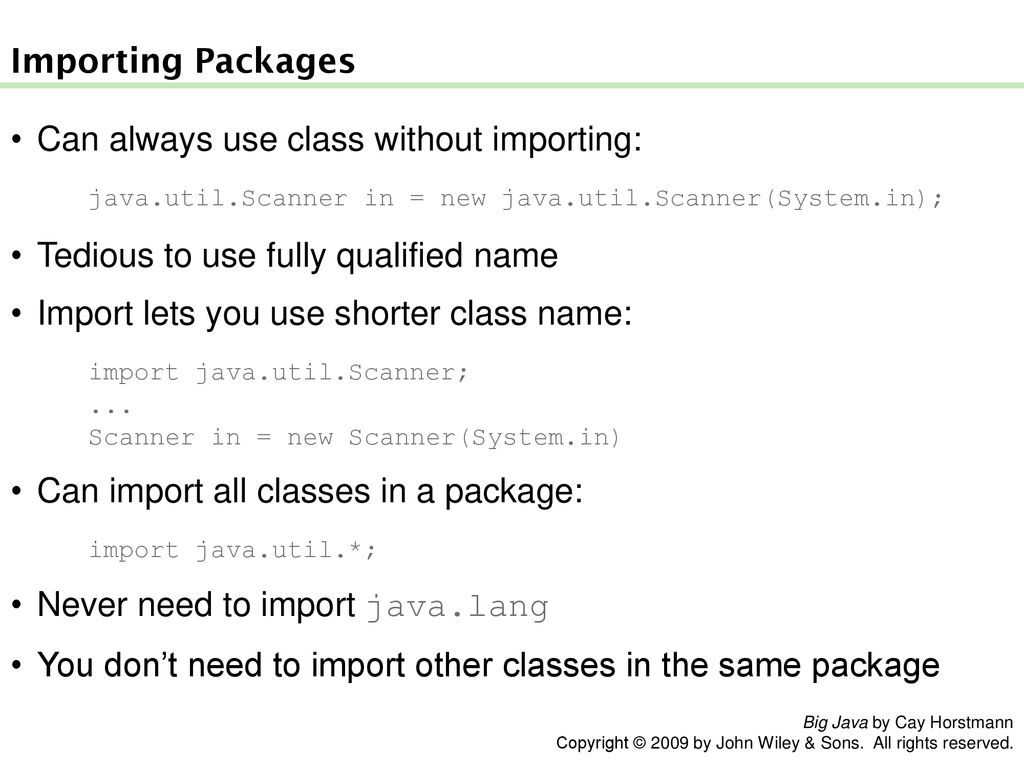1024x768 pixels.
Task: Click 'Can import all classes in a package' bullet
Action: [310, 492]
